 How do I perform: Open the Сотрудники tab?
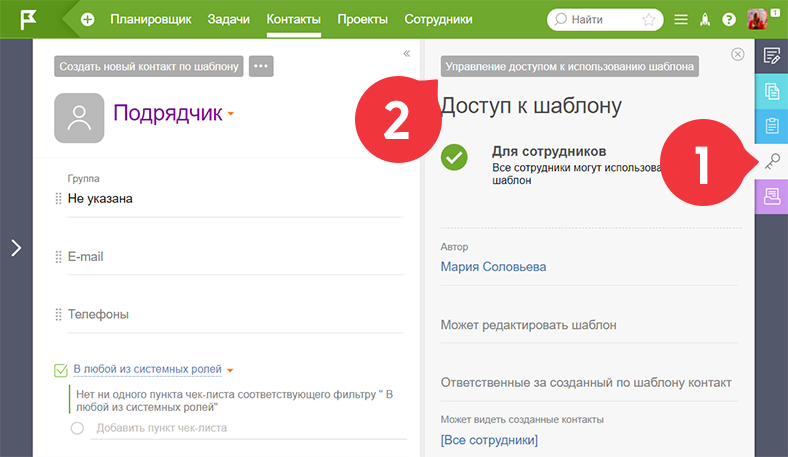(438, 20)
